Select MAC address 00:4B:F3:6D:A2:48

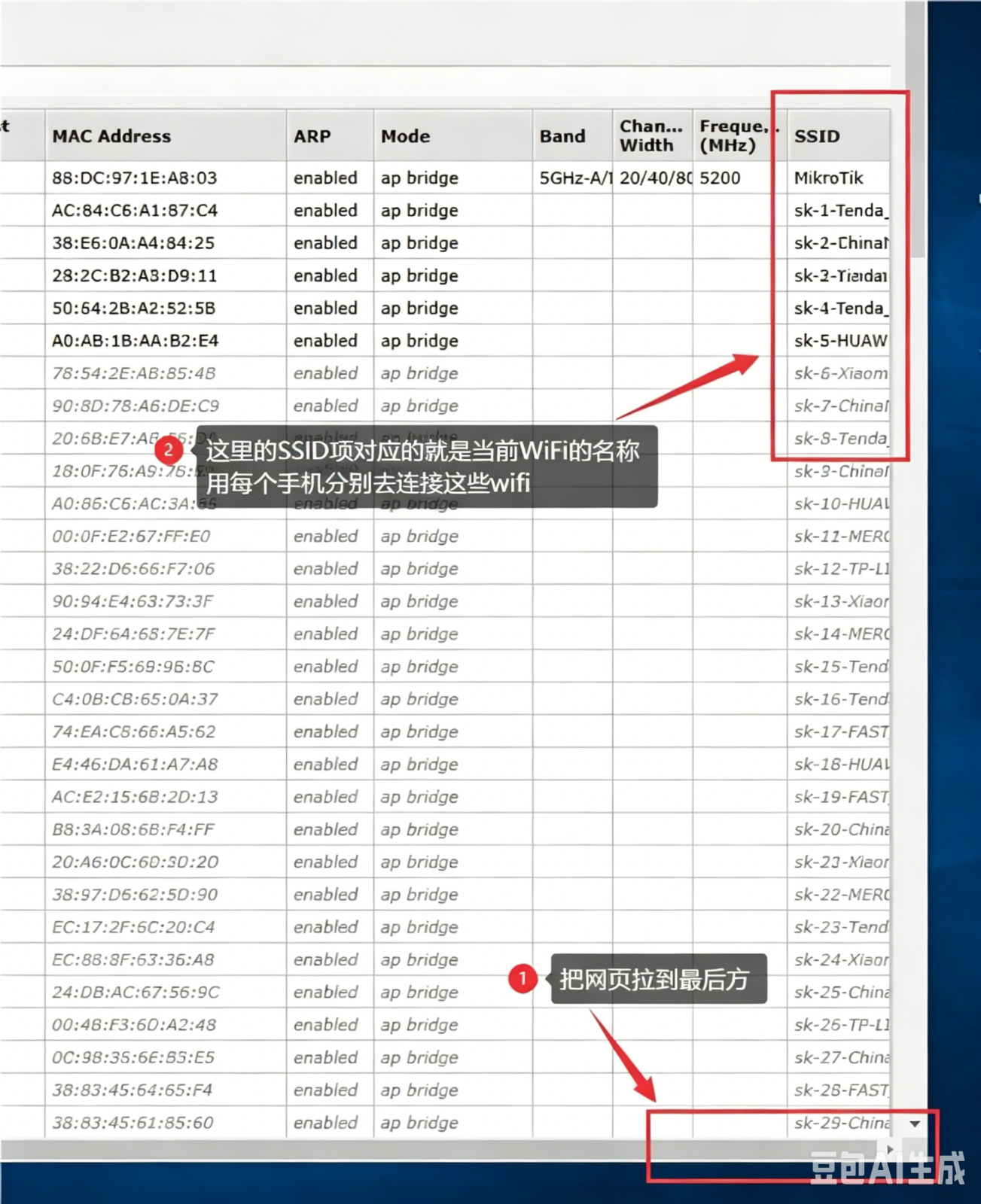pos(134,1026)
